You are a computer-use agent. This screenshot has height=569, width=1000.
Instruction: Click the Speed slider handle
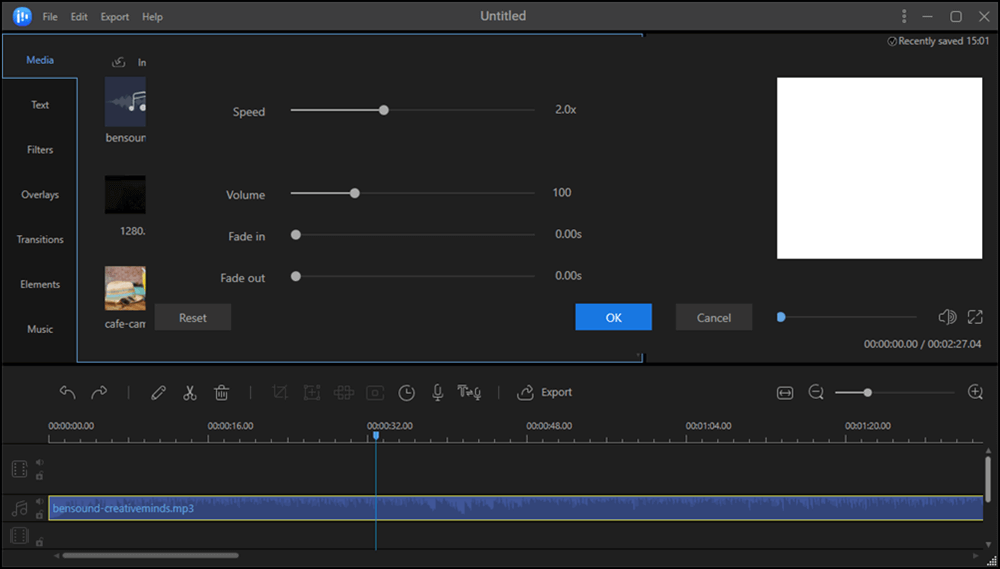(x=383, y=110)
